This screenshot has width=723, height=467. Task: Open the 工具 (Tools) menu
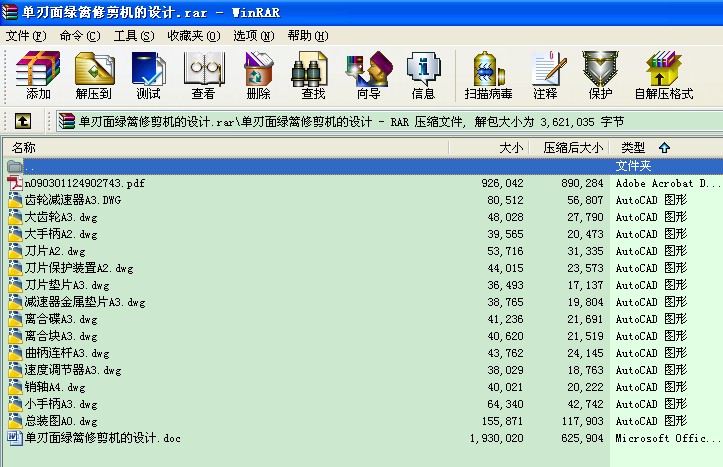pos(133,35)
